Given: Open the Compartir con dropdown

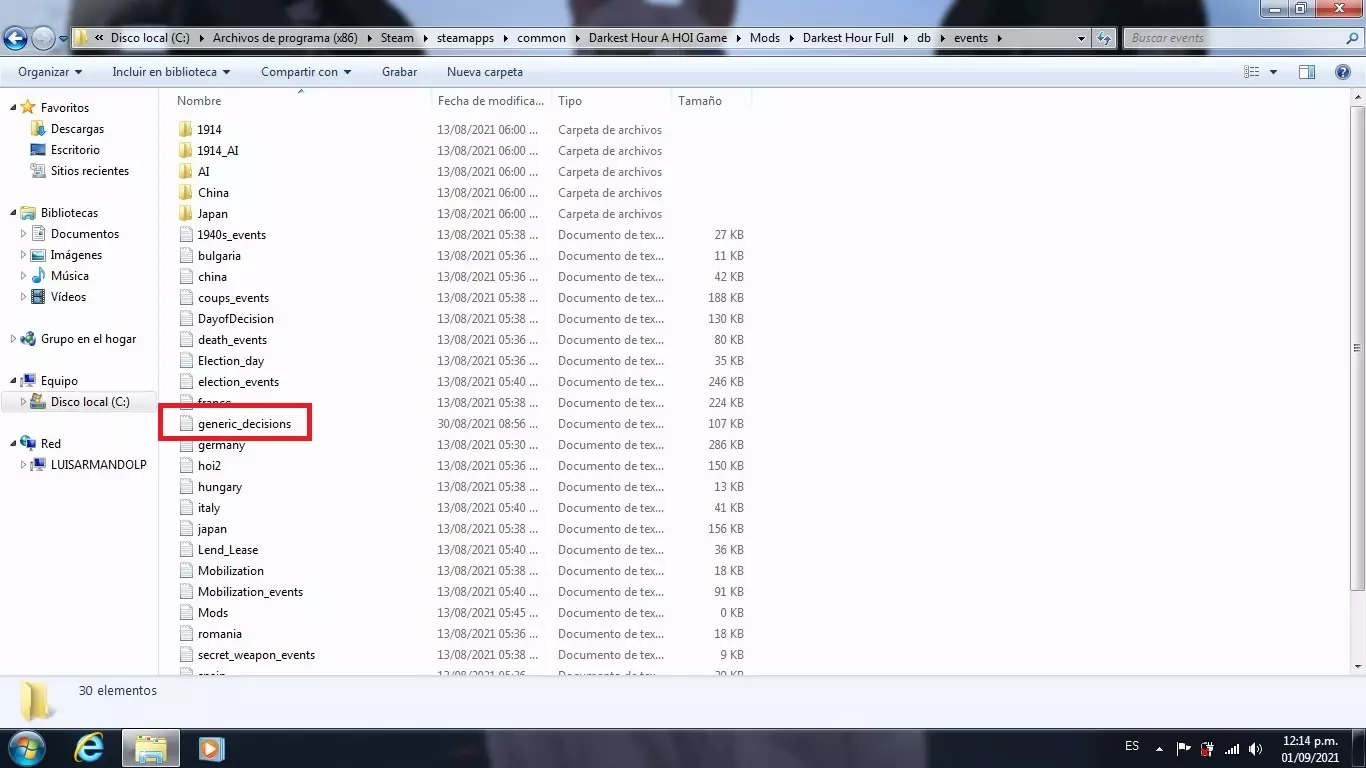Looking at the screenshot, I should pyautogui.click(x=306, y=72).
